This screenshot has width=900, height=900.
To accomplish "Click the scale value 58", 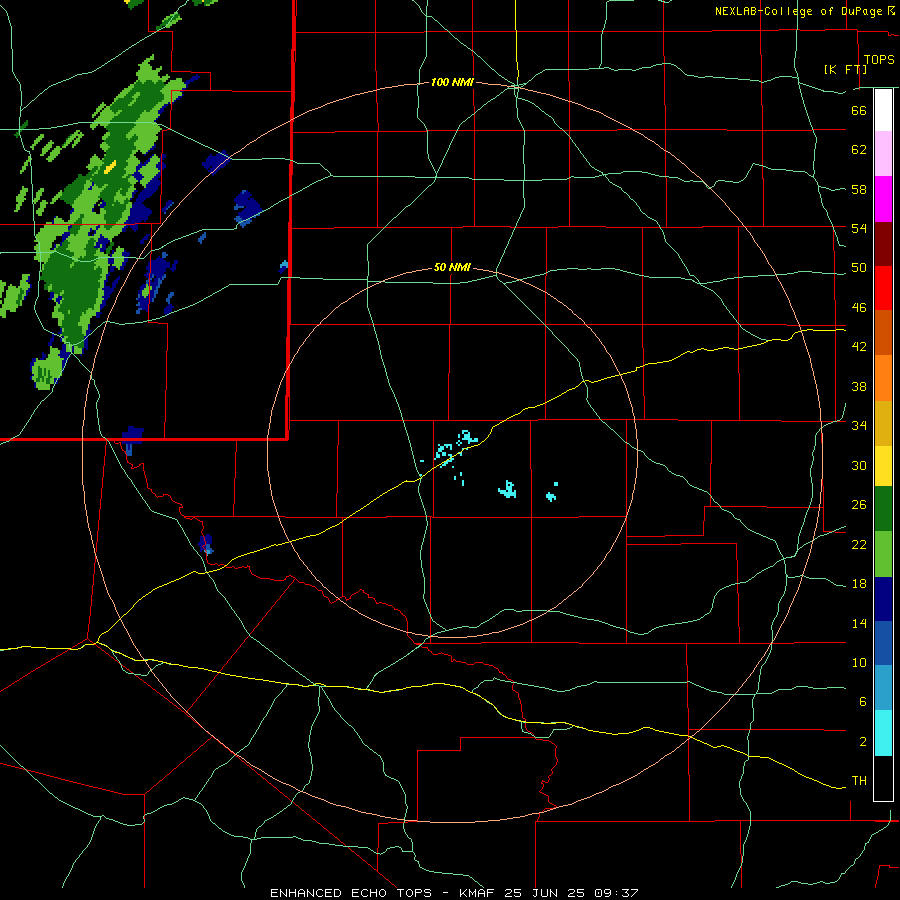I will pyautogui.click(x=859, y=189).
